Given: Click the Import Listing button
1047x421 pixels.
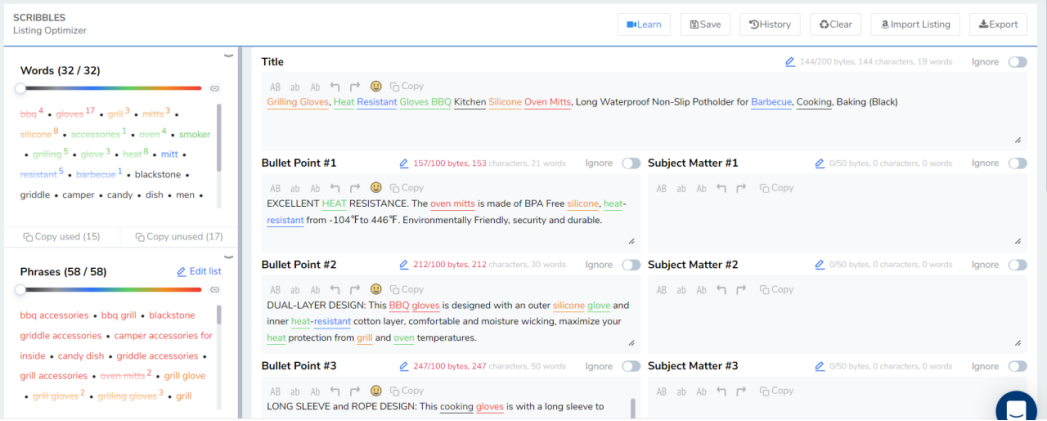Looking at the screenshot, I should coord(915,24).
